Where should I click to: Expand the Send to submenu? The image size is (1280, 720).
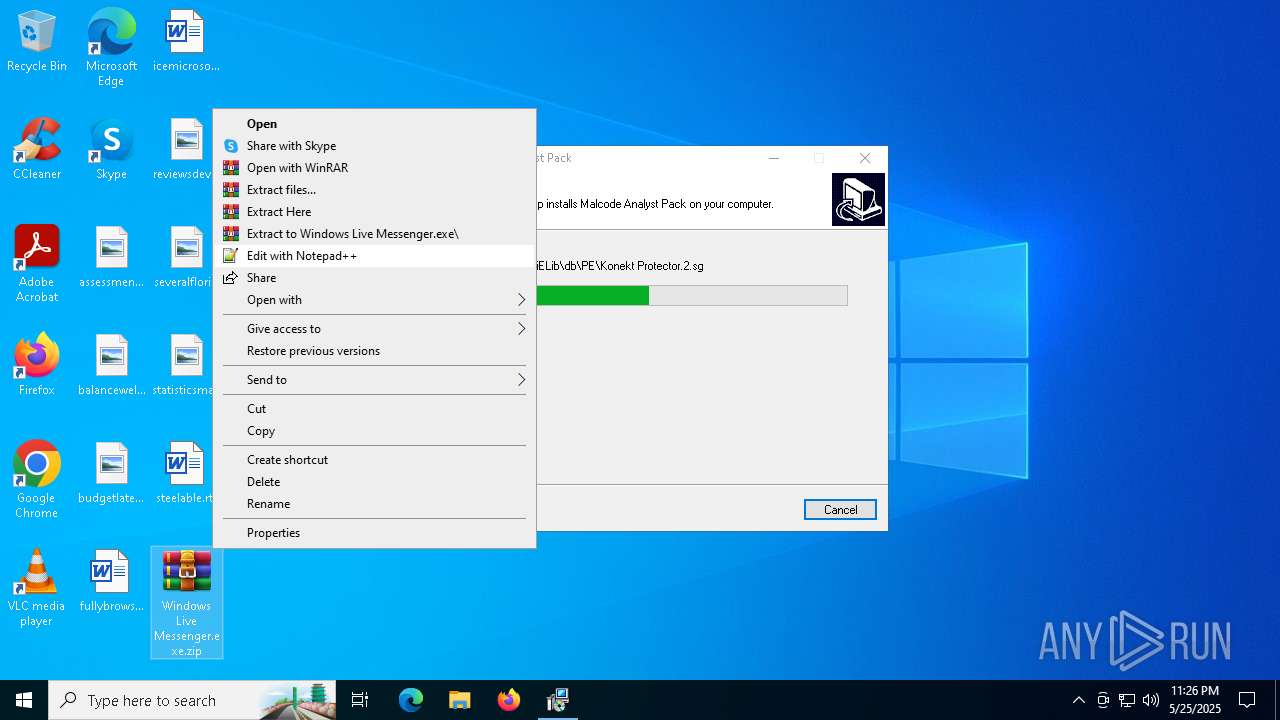(375, 380)
